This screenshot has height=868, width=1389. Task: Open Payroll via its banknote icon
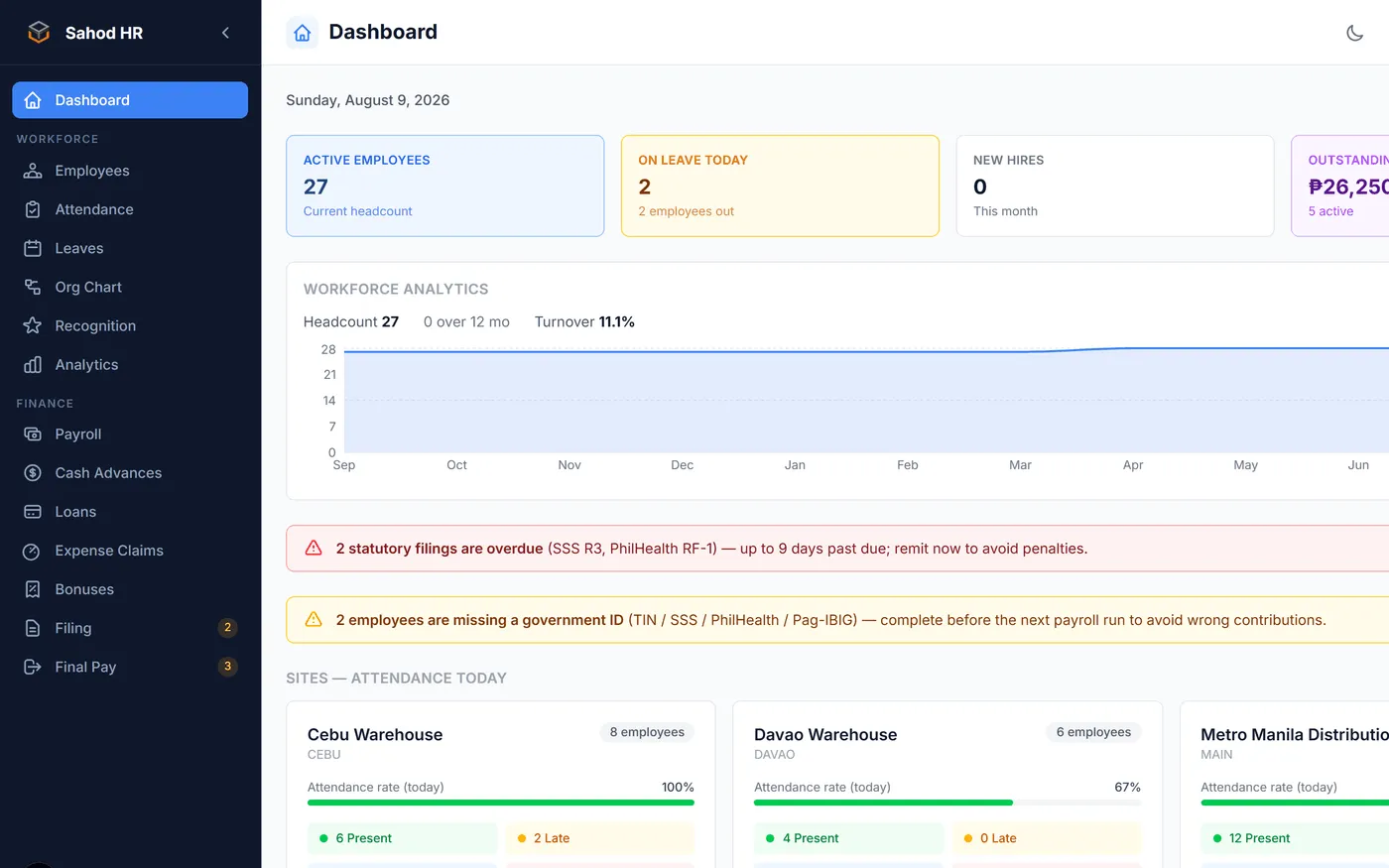(x=33, y=434)
